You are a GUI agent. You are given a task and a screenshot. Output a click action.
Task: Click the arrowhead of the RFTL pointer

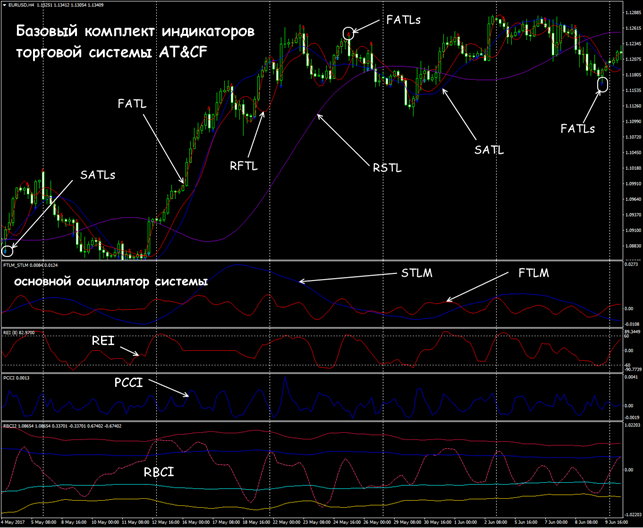click(x=263, y=115)
